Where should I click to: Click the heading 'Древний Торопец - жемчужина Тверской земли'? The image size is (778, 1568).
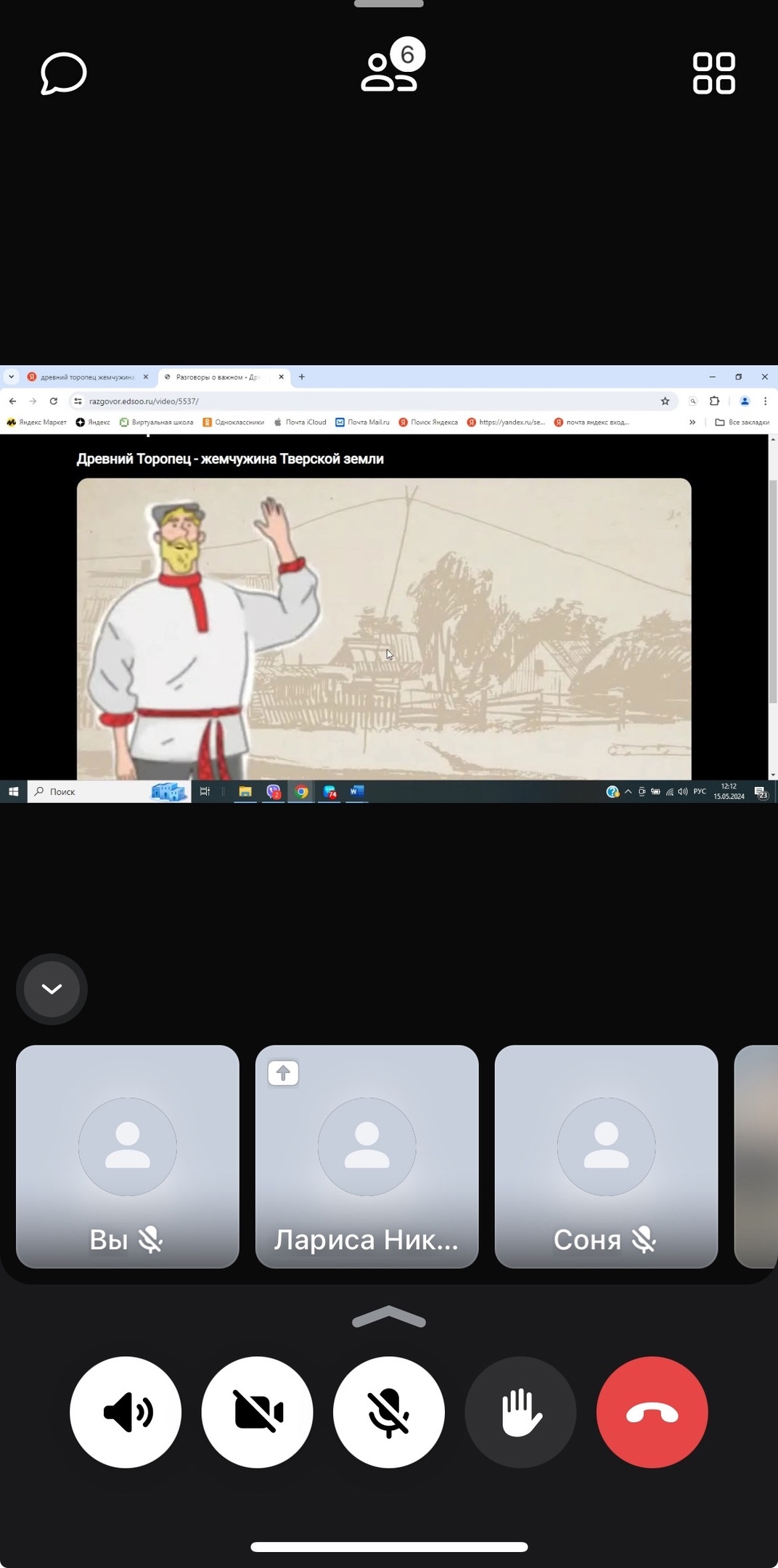click(230, 459)
